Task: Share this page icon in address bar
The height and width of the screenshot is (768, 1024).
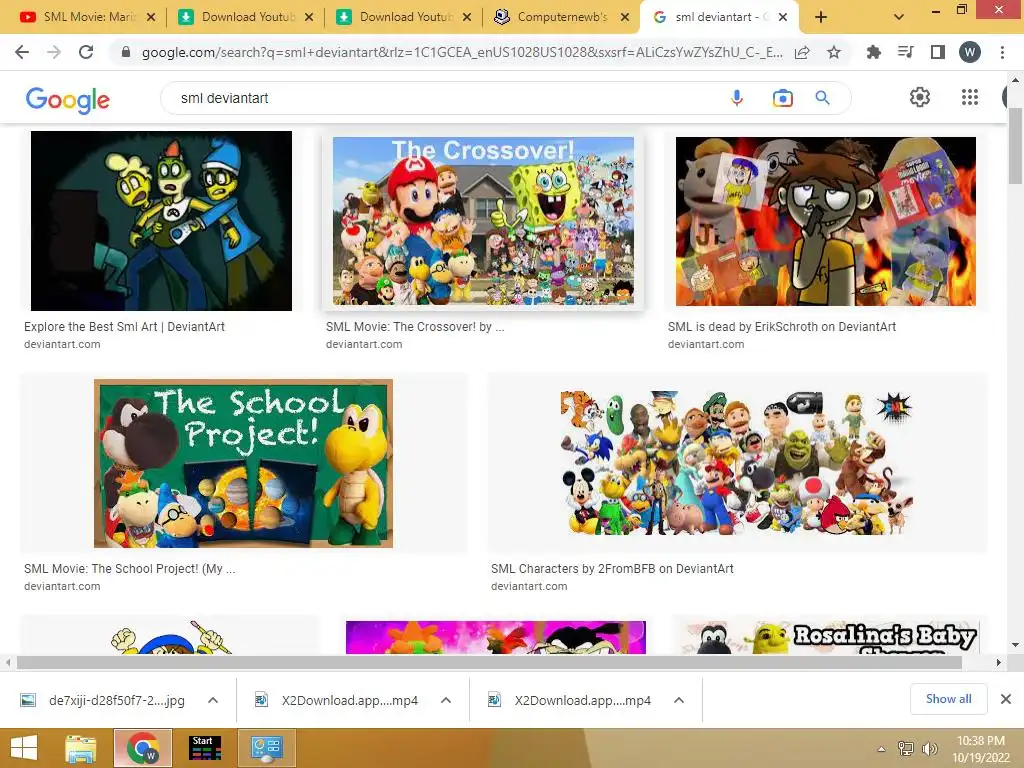Action: coord(802,52)
